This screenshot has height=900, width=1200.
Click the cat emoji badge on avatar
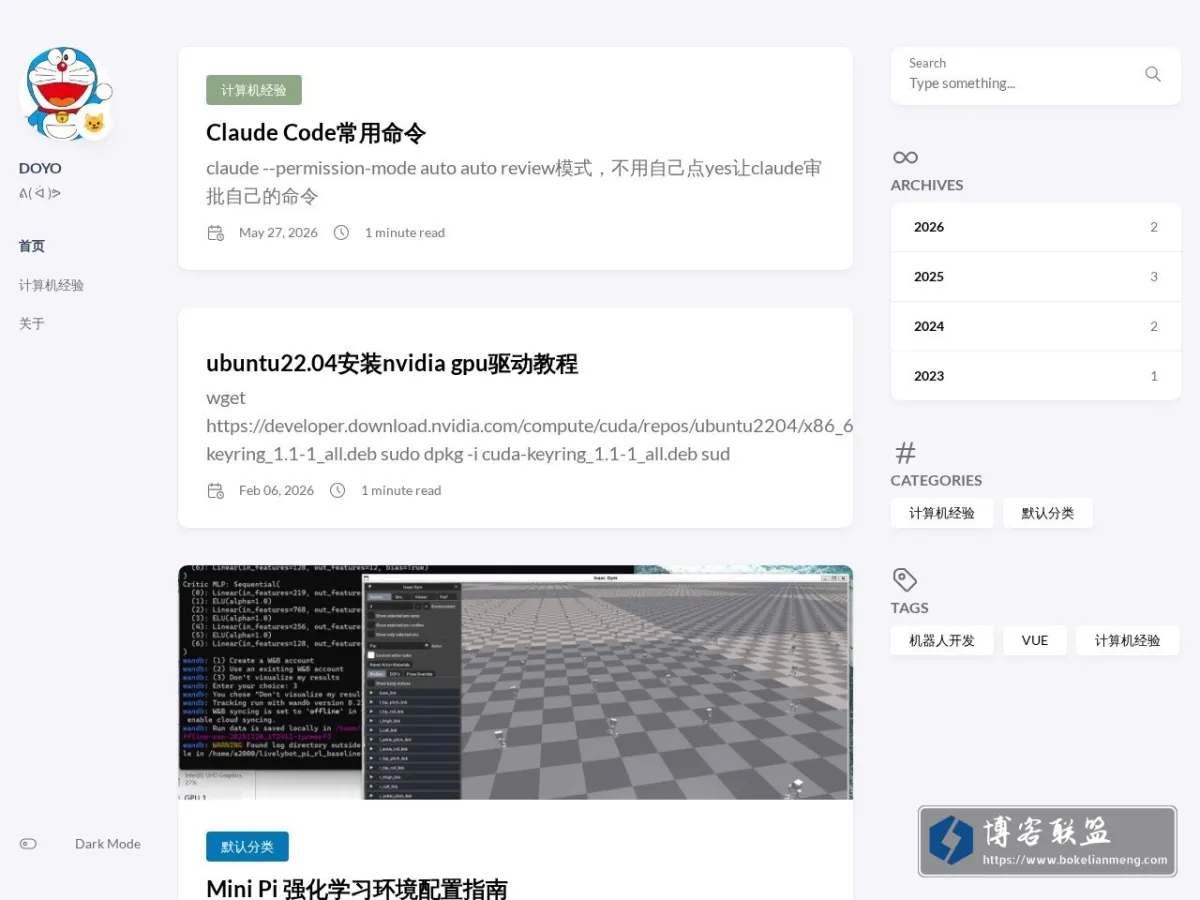93,124
